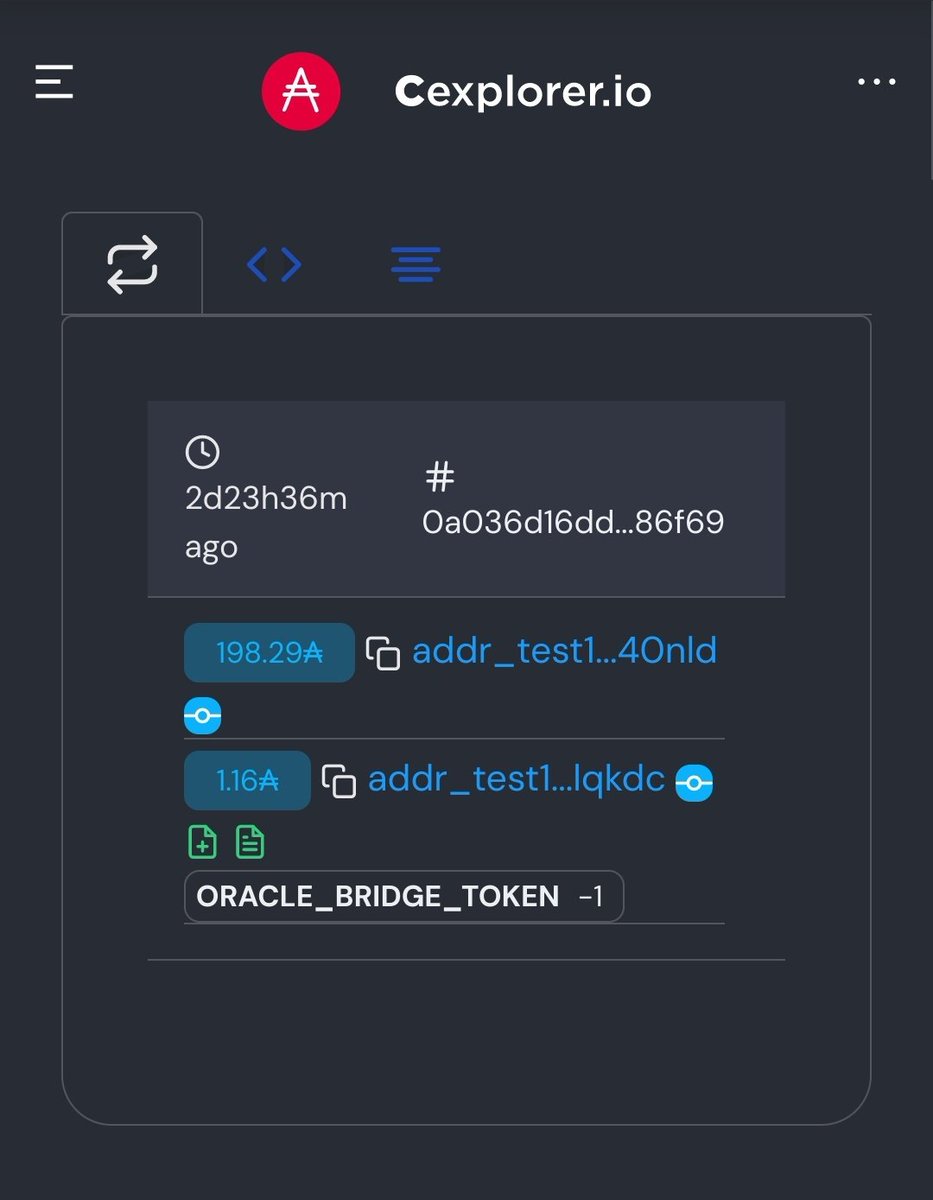Select the transfer arrows tab
Image resolution: width=933 pixels, height=1200 pixels.
(x=132, y=264)
